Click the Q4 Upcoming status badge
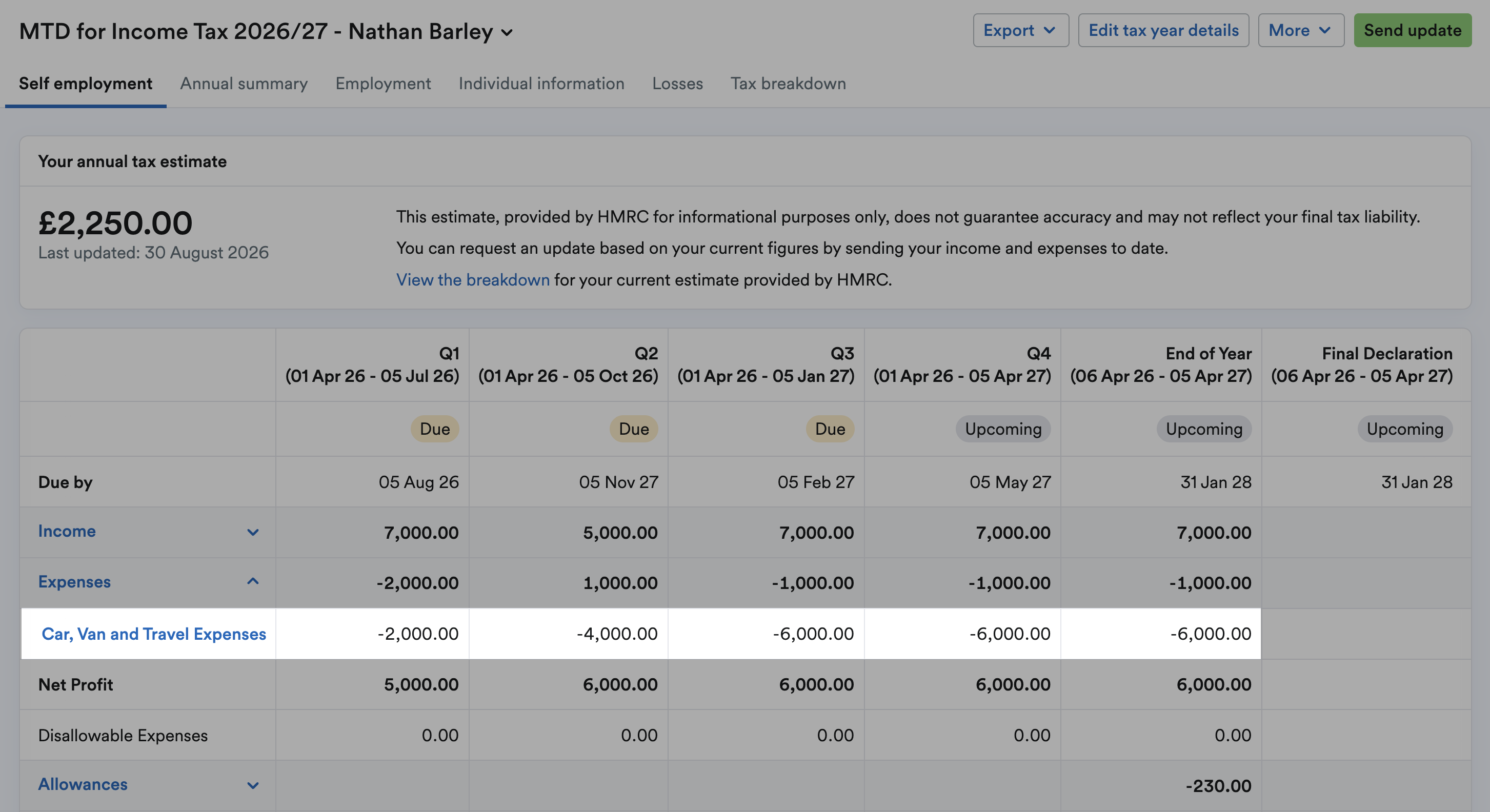The width and height of the screenshot is (1490, 812). 1003,429
